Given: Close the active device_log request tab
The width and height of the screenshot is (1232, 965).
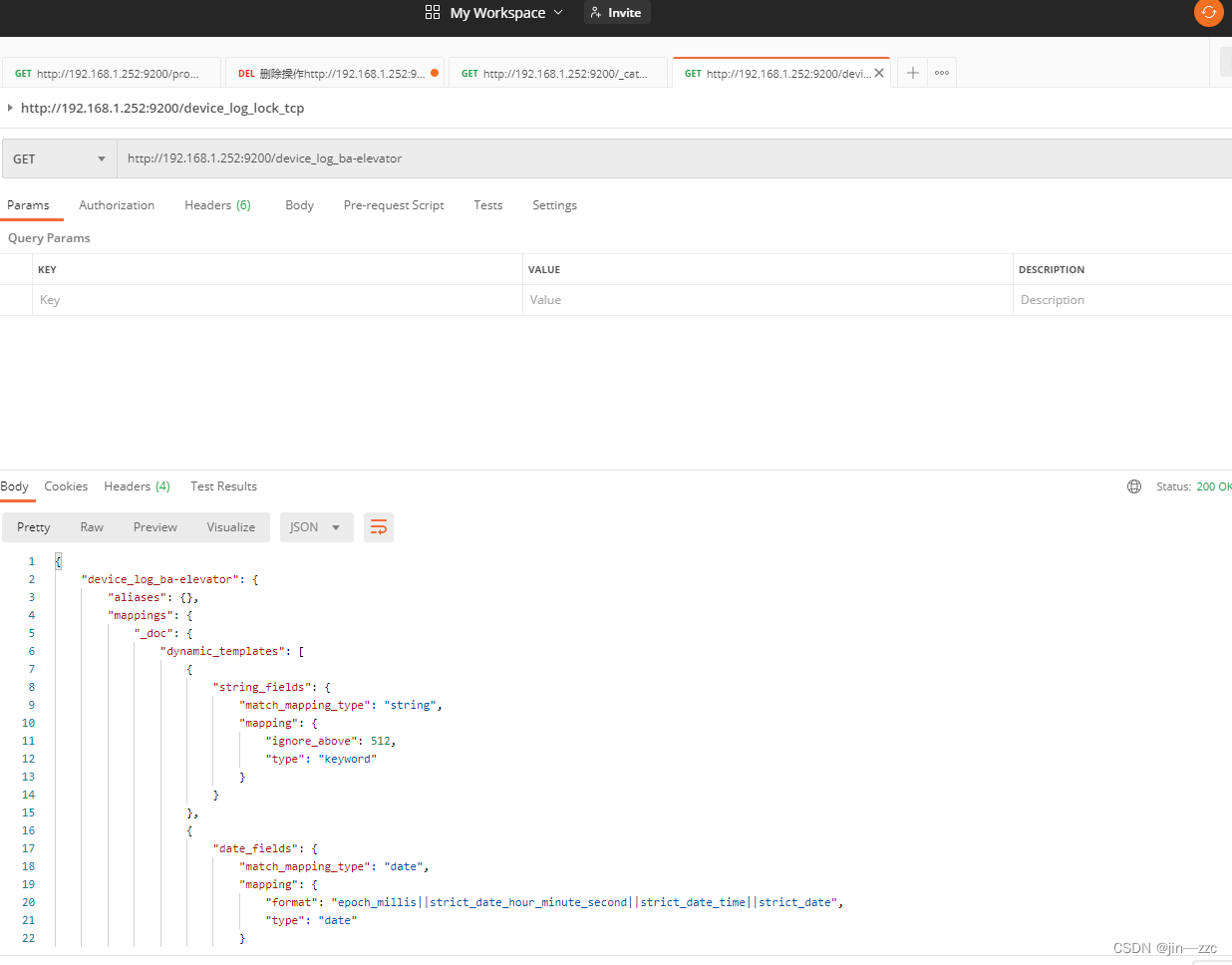Looking at the screenshot, I should point(879,73).
